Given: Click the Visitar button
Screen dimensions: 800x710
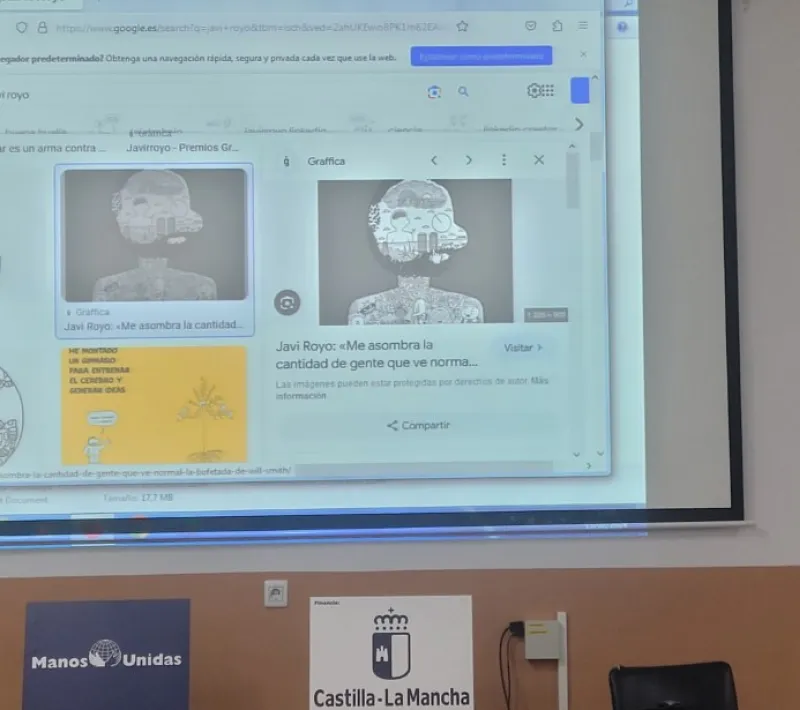Looking at the screenshot, I should [523, 348].
